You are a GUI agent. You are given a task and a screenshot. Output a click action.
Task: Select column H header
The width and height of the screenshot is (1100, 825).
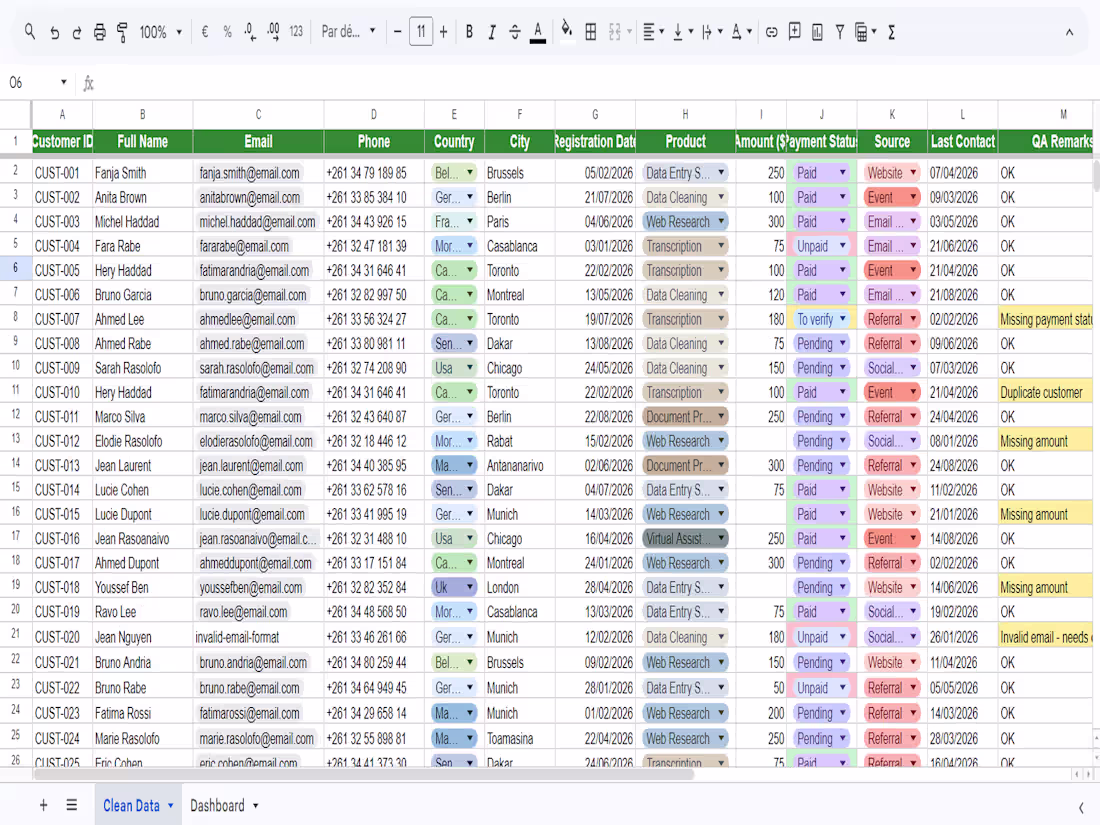pos(685,114)
